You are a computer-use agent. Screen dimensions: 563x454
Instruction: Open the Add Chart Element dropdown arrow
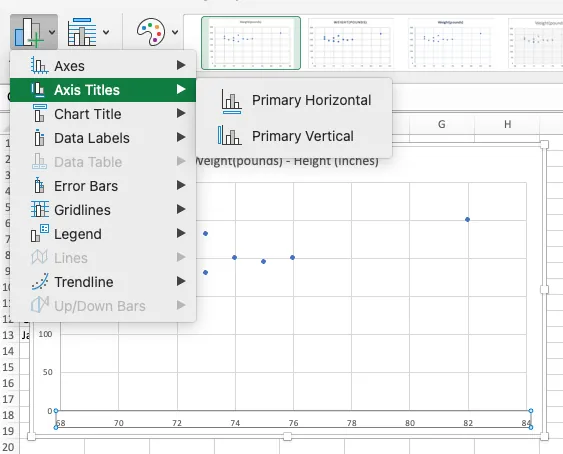point(52,32)
